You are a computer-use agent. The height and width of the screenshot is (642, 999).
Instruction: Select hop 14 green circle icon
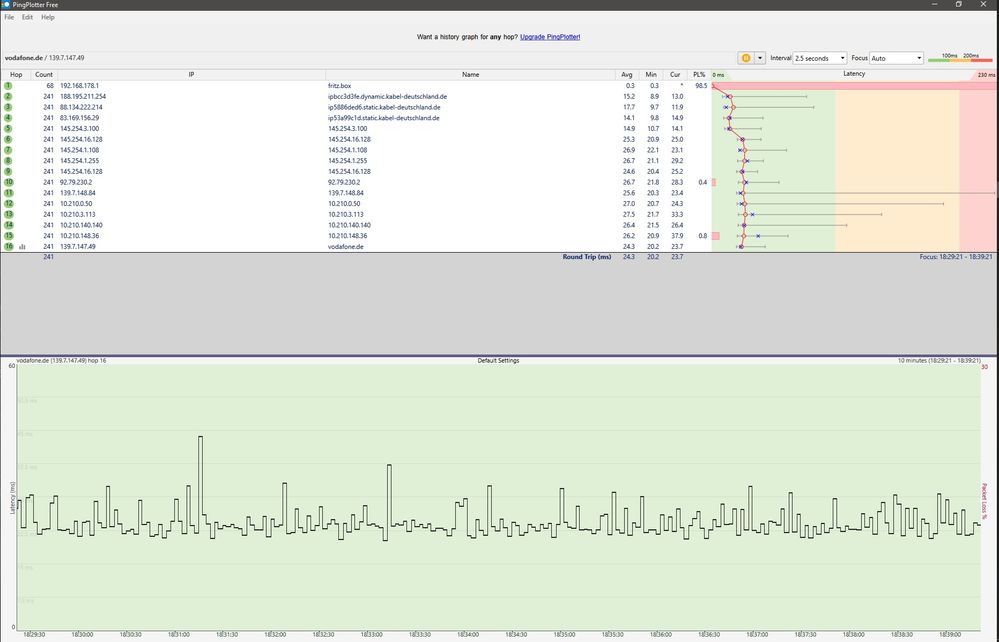[x=8, y=225]
